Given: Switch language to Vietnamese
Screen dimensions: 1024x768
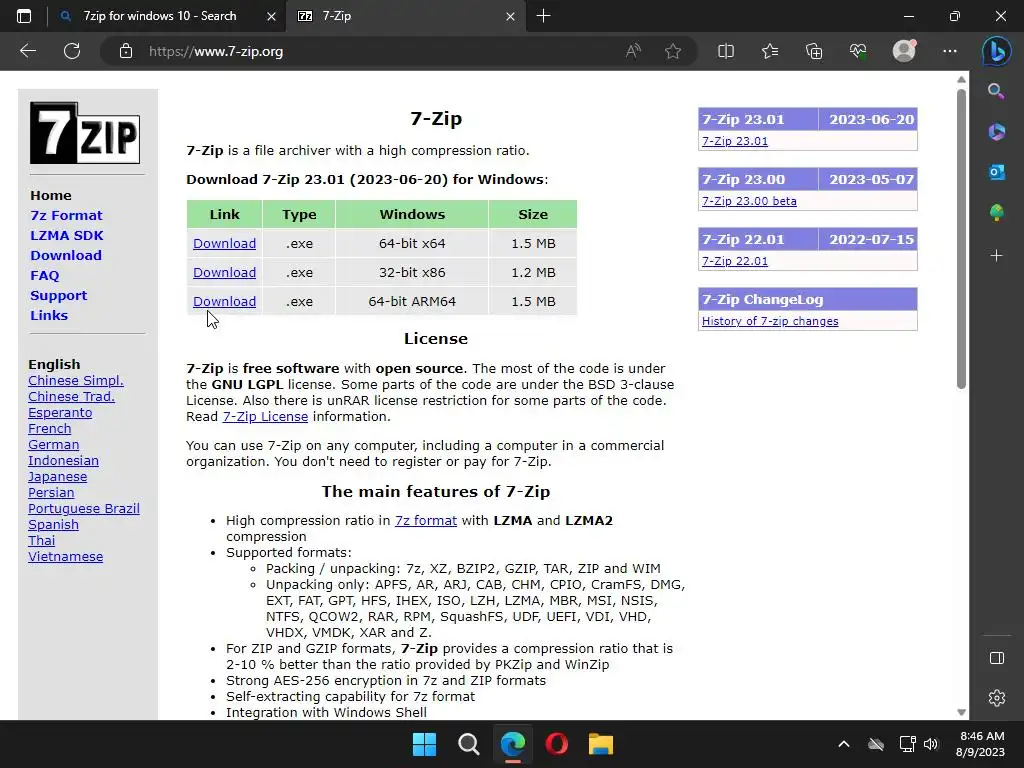Looking at the screenshot, I should point(65,556).
